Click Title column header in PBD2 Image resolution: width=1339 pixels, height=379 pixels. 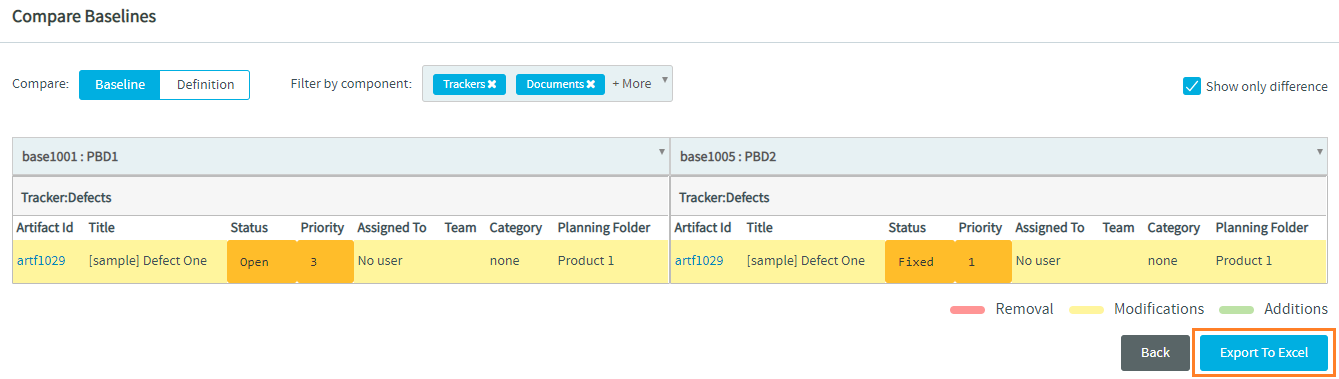point(760,228)
